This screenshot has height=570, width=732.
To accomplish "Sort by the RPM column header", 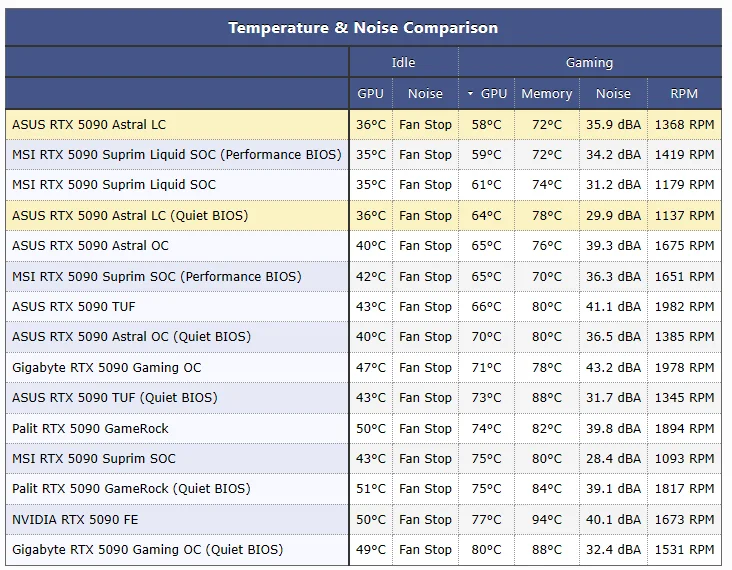I will point(684,94).
